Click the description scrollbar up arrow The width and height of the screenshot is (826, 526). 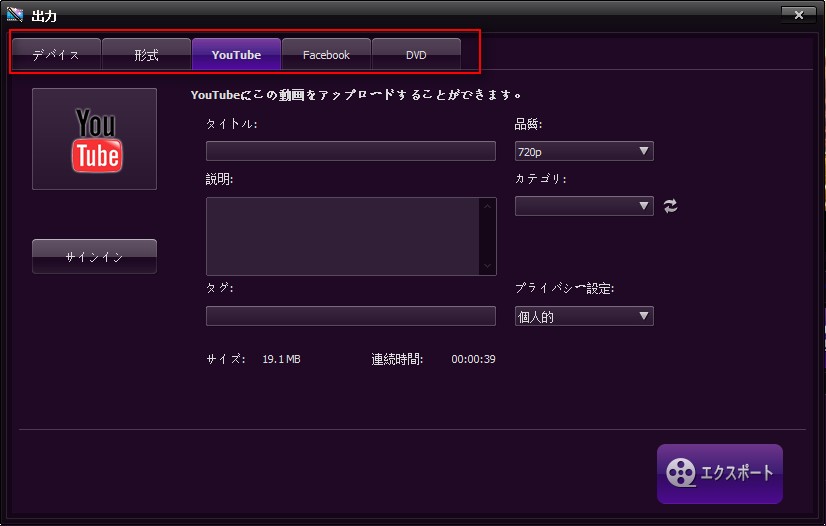(x=487, y=206)
